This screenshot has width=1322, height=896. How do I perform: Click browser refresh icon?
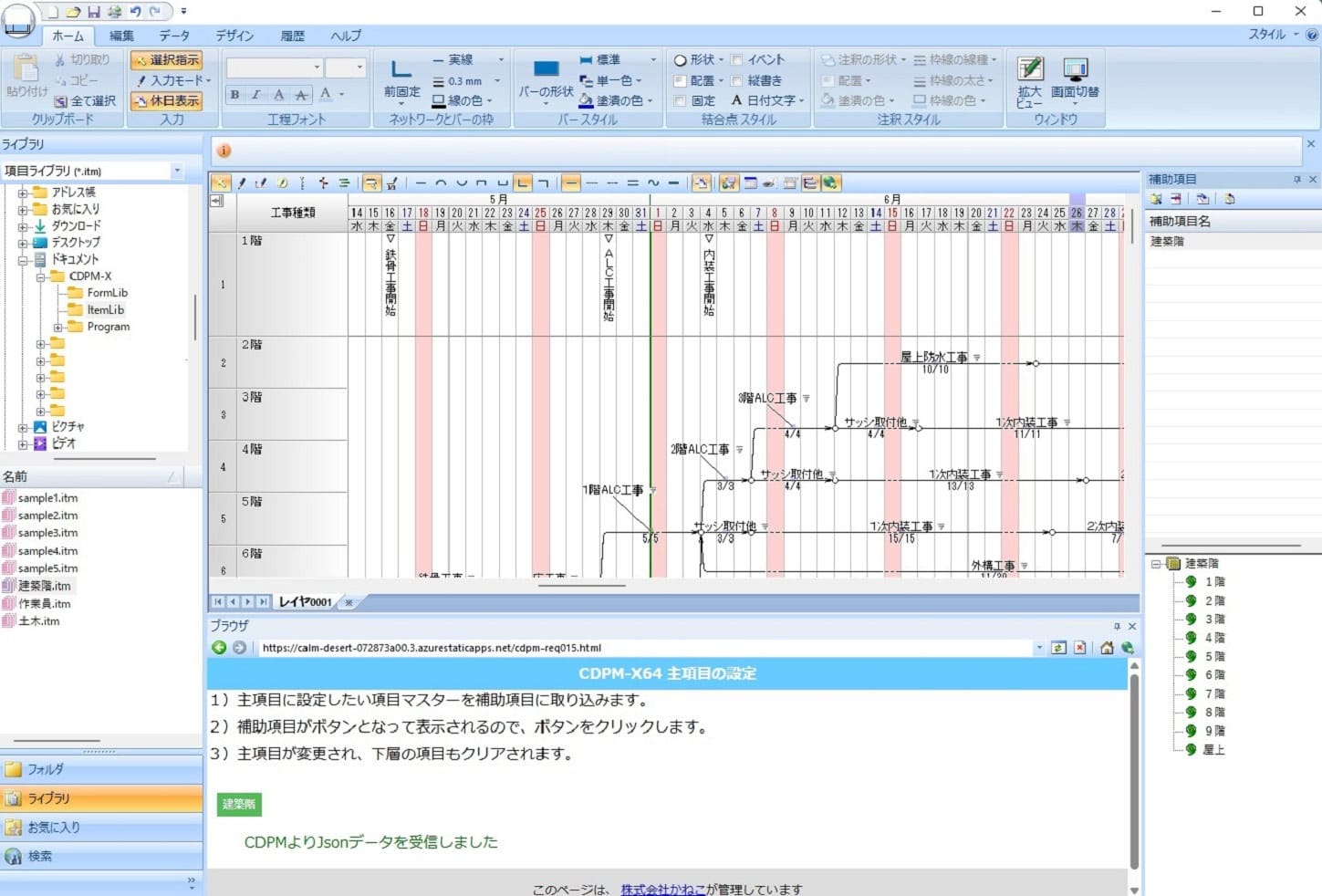[x=1058, y=648]
